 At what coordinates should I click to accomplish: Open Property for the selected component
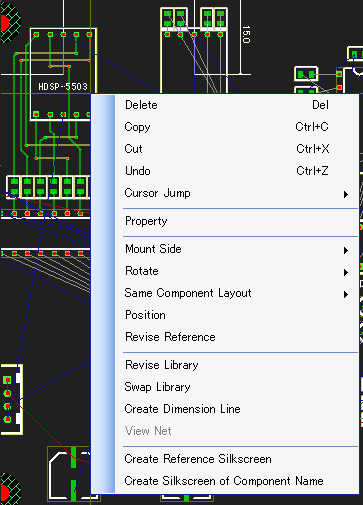pyautogui.click(x=237, y=221)
